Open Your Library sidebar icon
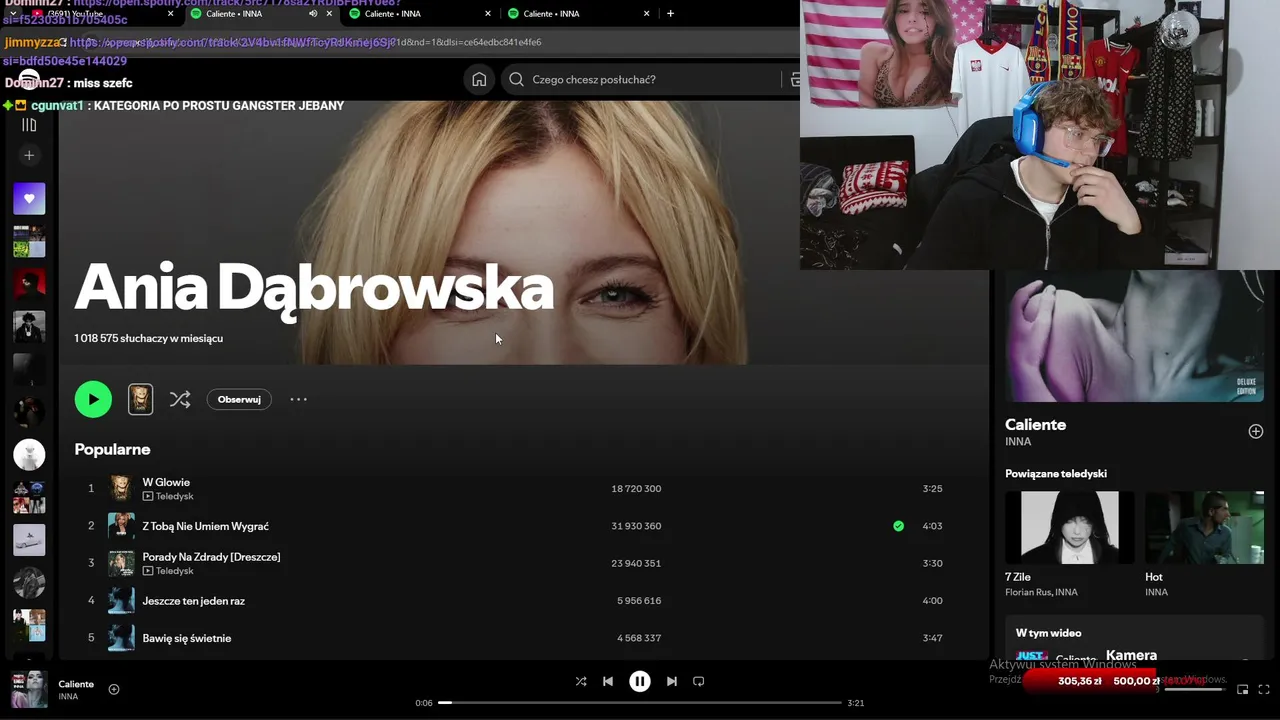The height and width of the screenshot is (720, 1280). [29, 125]
